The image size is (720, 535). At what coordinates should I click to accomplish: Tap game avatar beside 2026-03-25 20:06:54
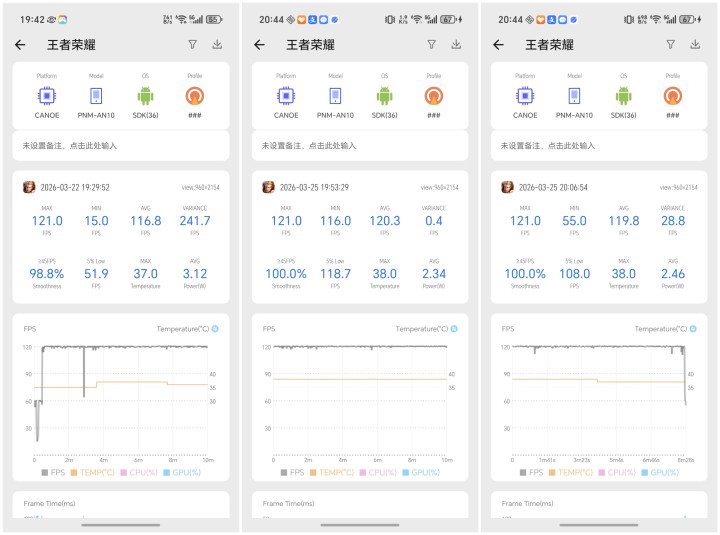507,187
